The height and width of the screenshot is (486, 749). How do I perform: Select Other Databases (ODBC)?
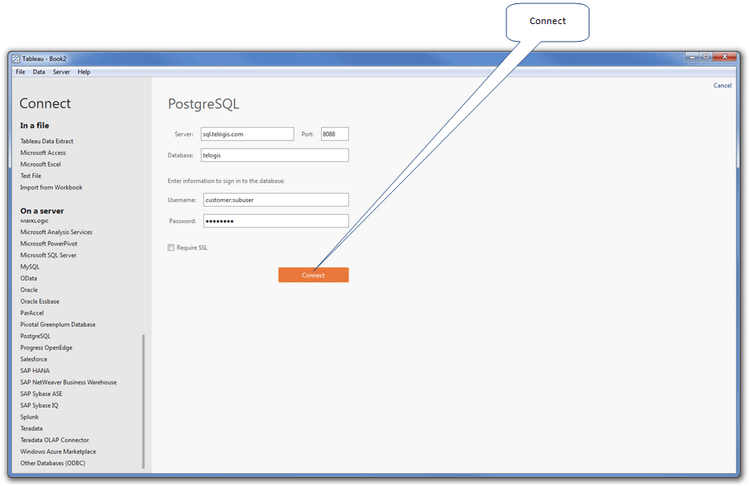point(53,463)
